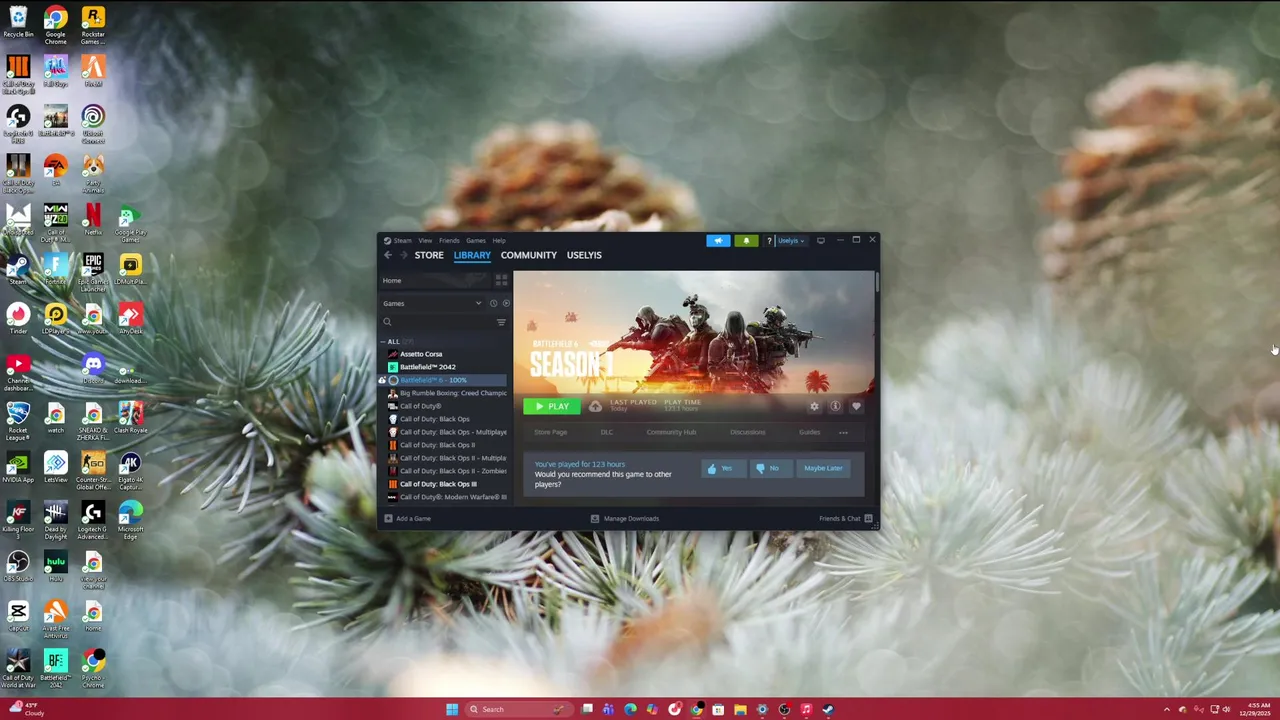Viewport: 1280px width, 720px height.
Task: Open the Friends & Chat icon
Action: [x=868, y=518]
